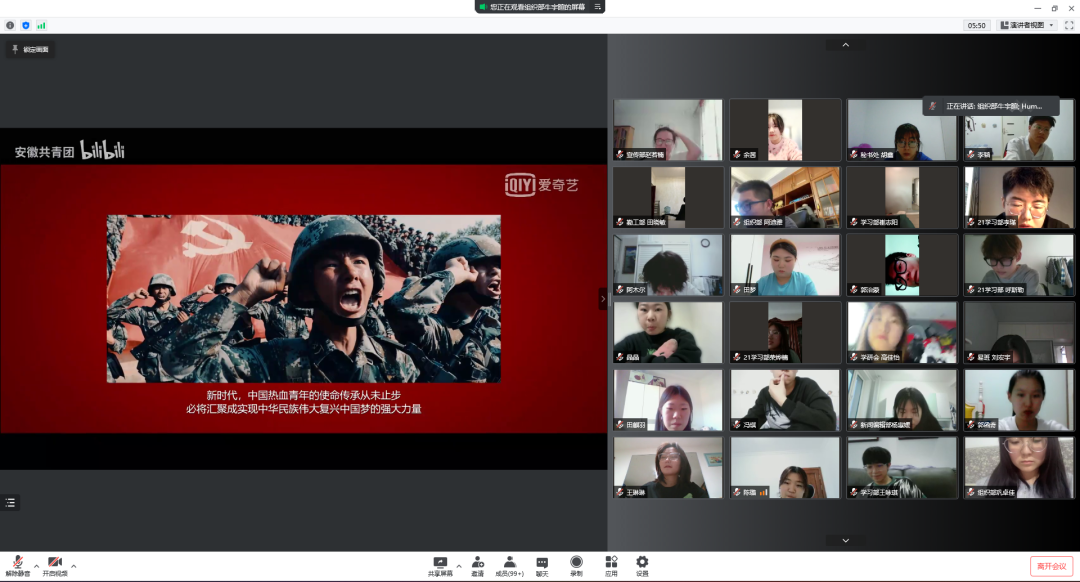The width and height of the screenshot is (1080, 582).
Task: Unmute the microphone
Action: 18,565
